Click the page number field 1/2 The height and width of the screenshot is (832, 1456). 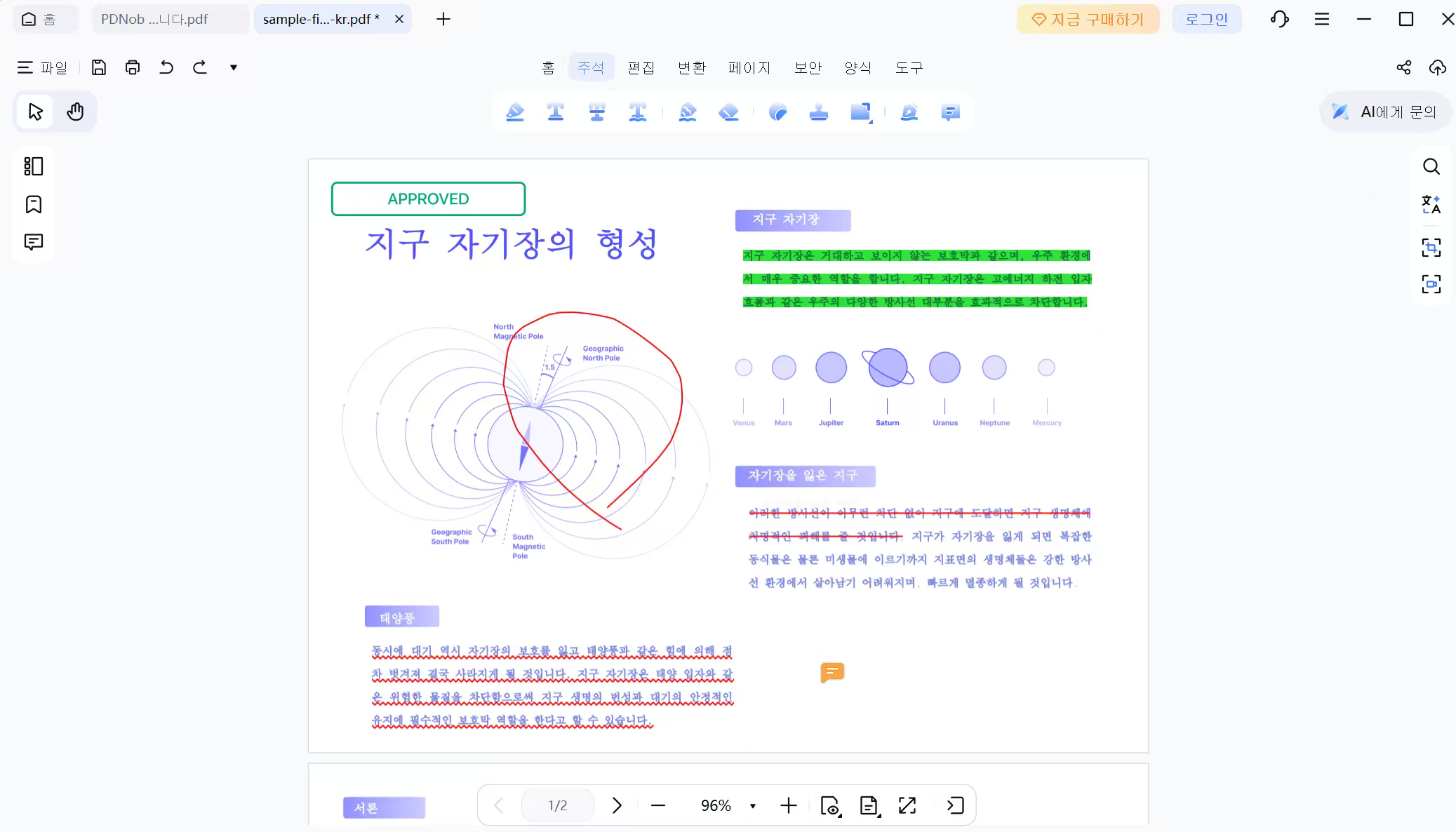click(558, 805)
